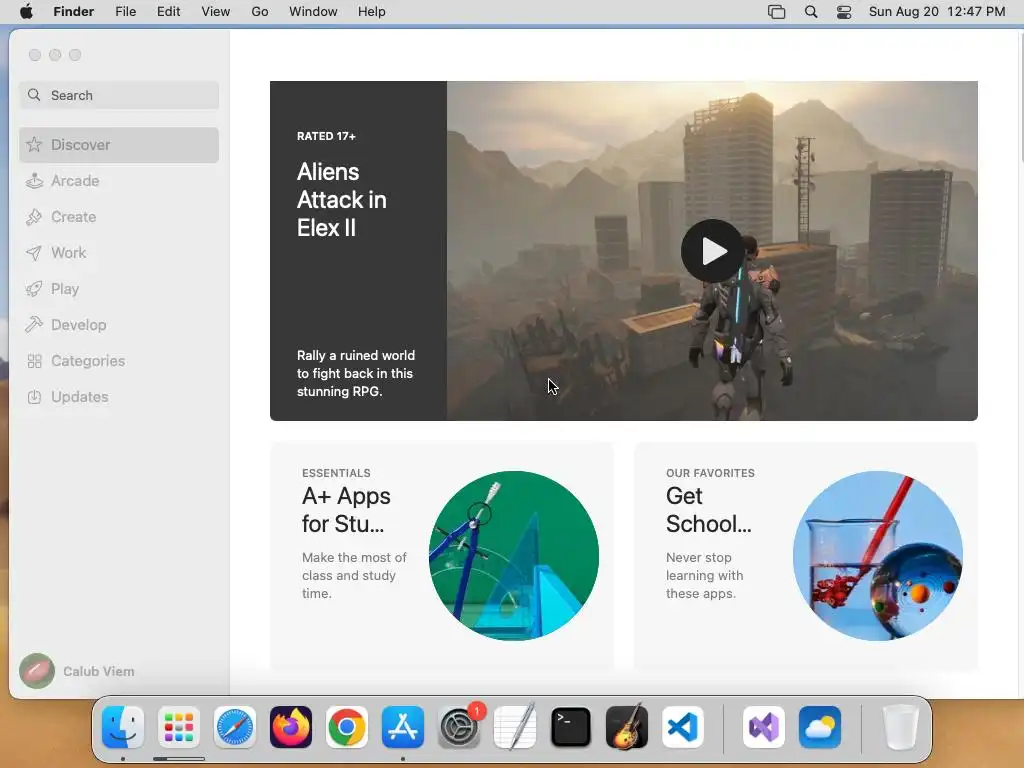The width and height of the screenshot is (1024, 768).
Task: Click the Create paintbrush icon
Action: (x=34, y=217)
